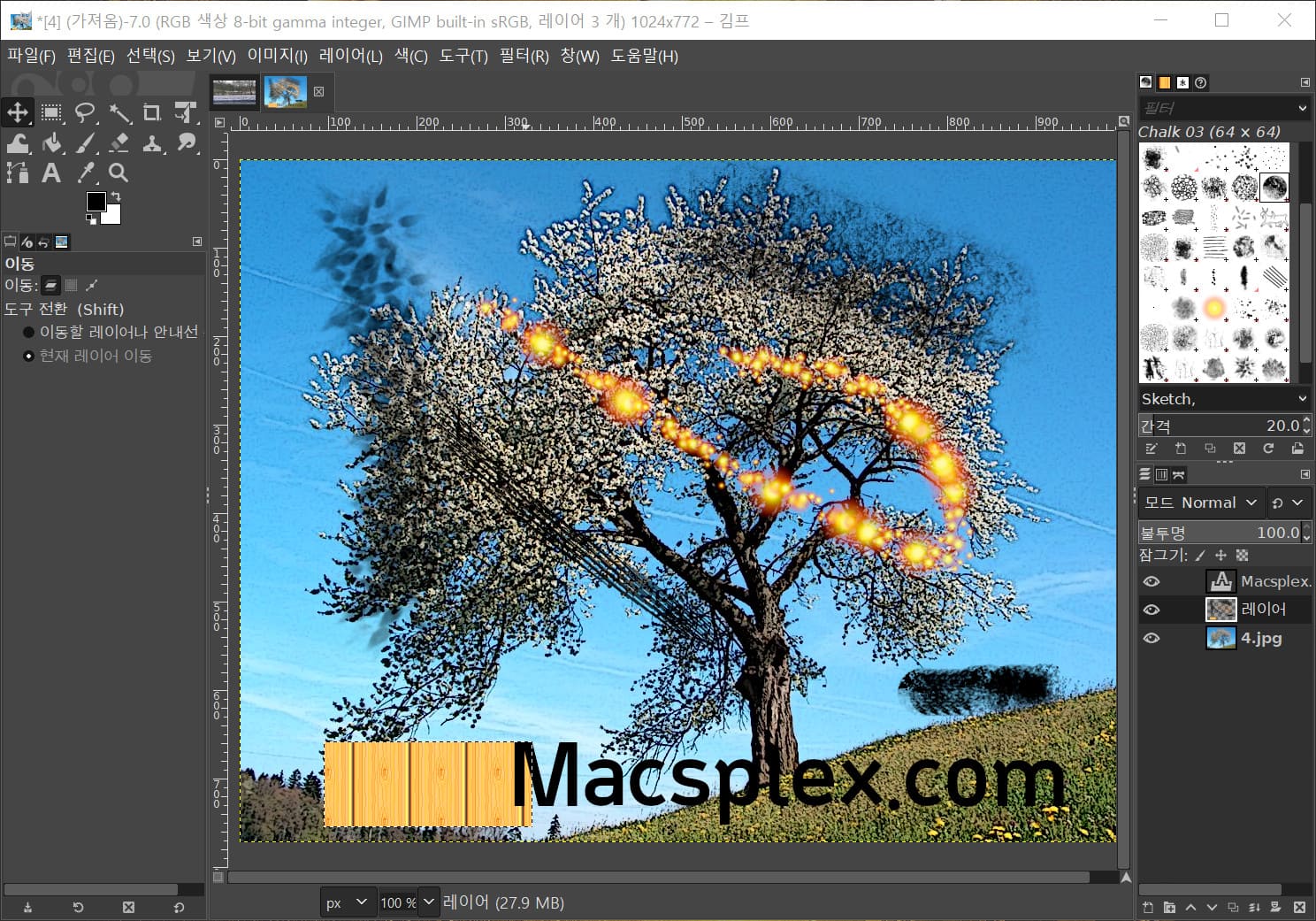Select the Bucket Fill tool

pyautogui.click(x=51, y=142)
